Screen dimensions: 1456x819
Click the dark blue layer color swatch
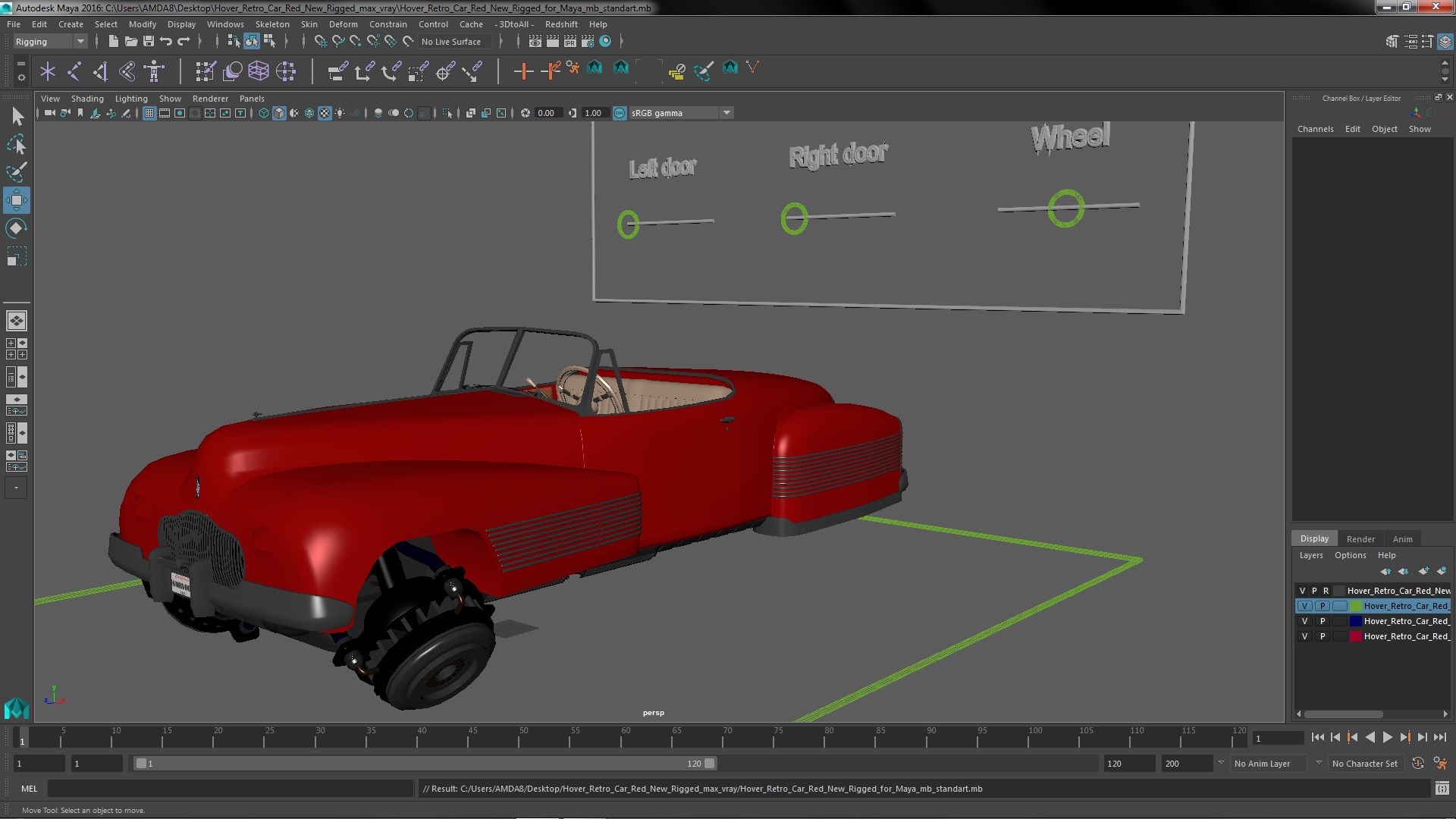pos(1355,621)
